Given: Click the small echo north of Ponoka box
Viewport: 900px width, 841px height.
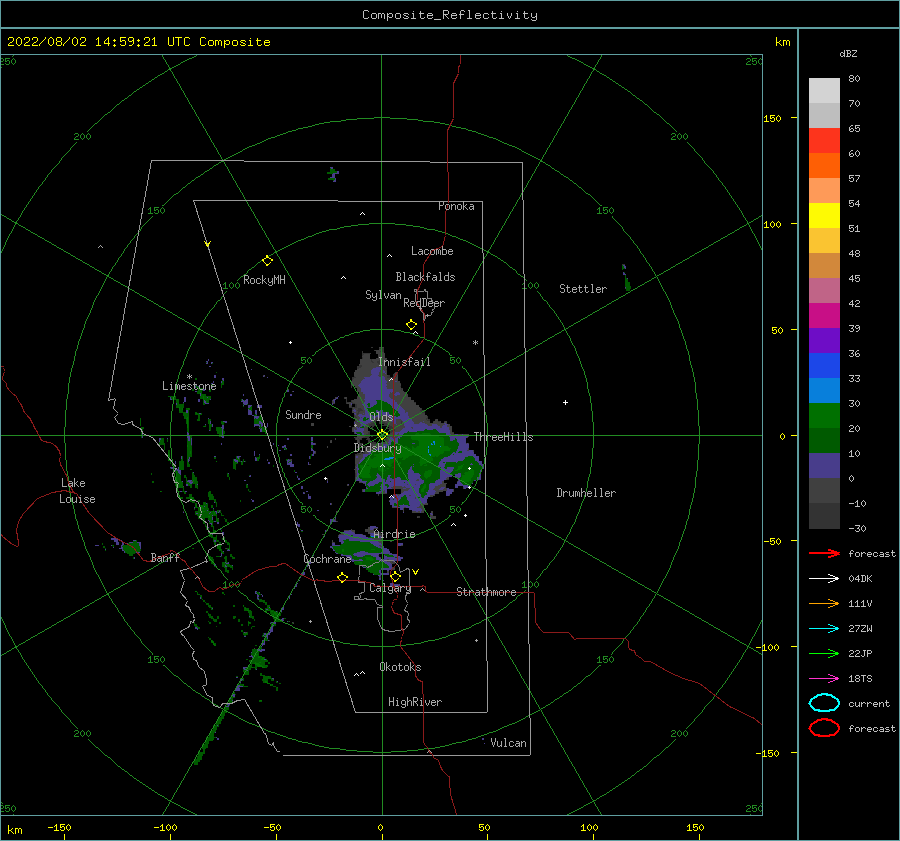Looking at the screenshot, I should pos(333,173).
